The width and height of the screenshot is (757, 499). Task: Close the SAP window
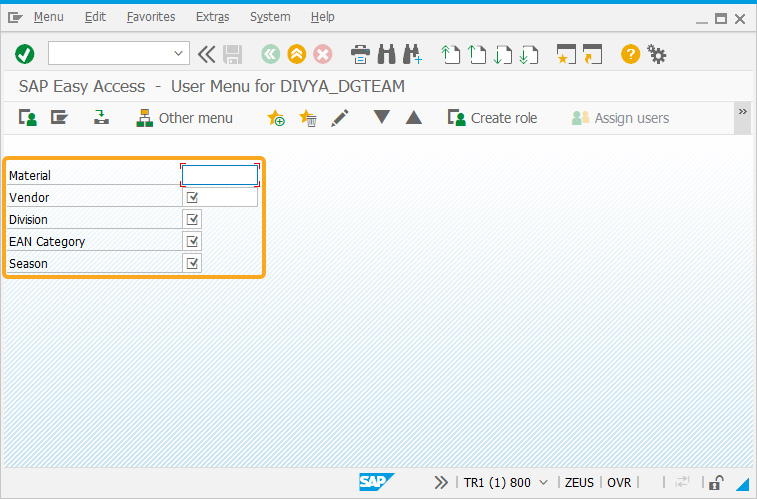740,19
